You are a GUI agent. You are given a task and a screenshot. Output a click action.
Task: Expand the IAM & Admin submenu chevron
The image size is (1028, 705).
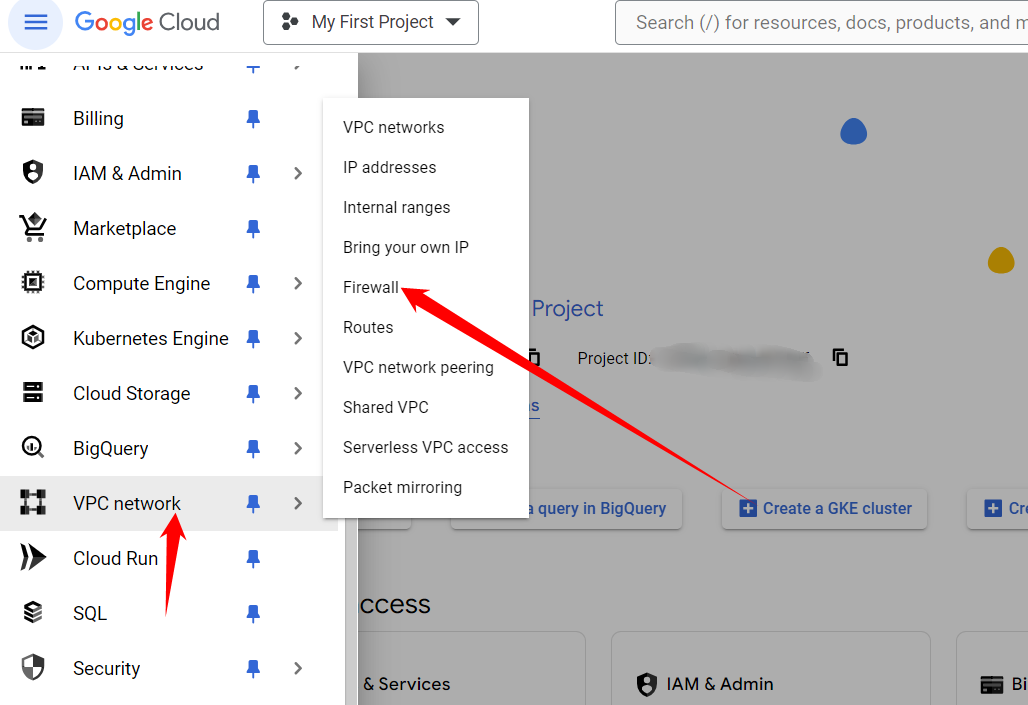coord(298,173)
